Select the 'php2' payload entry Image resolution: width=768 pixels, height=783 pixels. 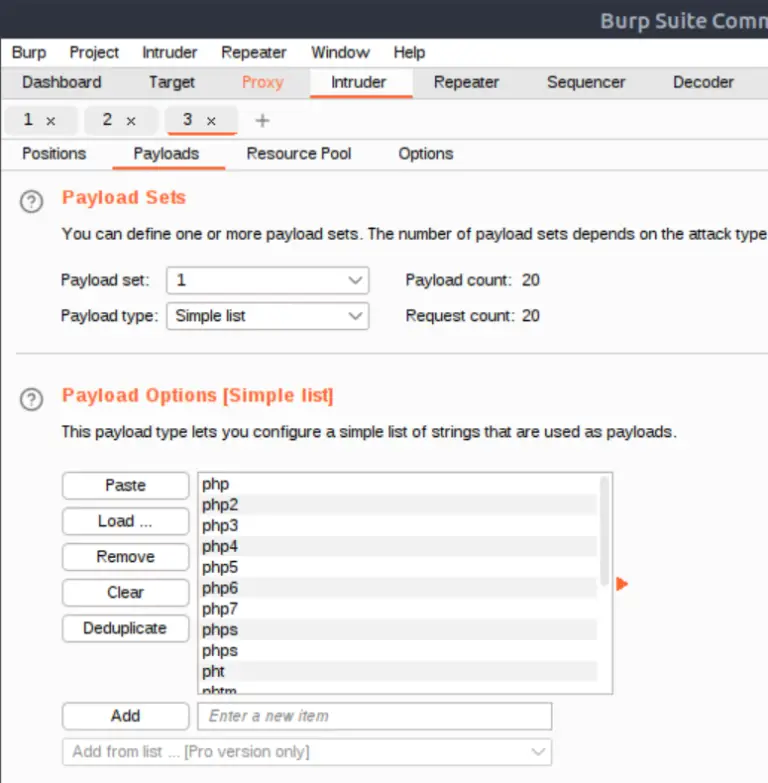pos(398,505)
